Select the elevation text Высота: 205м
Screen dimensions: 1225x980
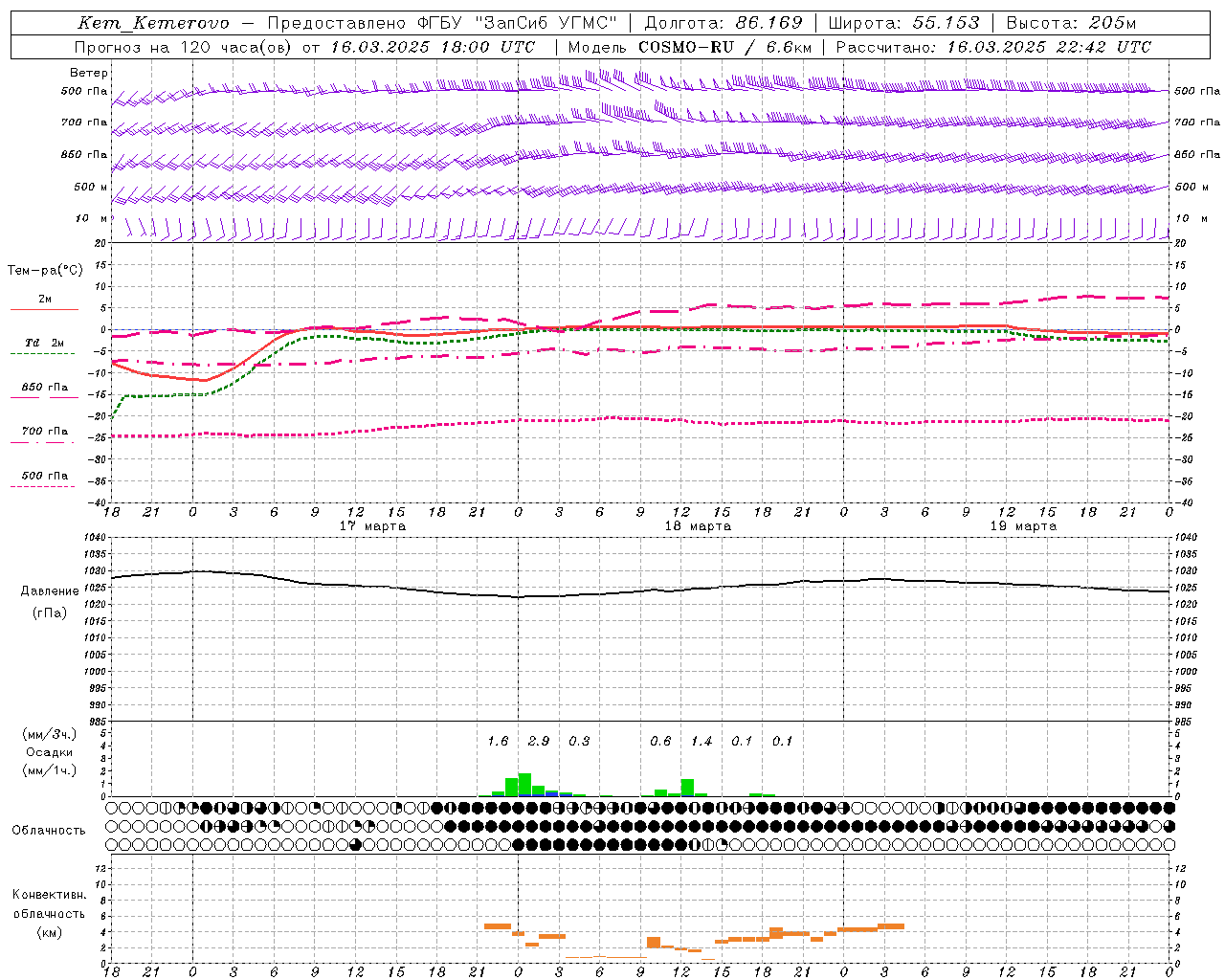(x=1071, y=23)
